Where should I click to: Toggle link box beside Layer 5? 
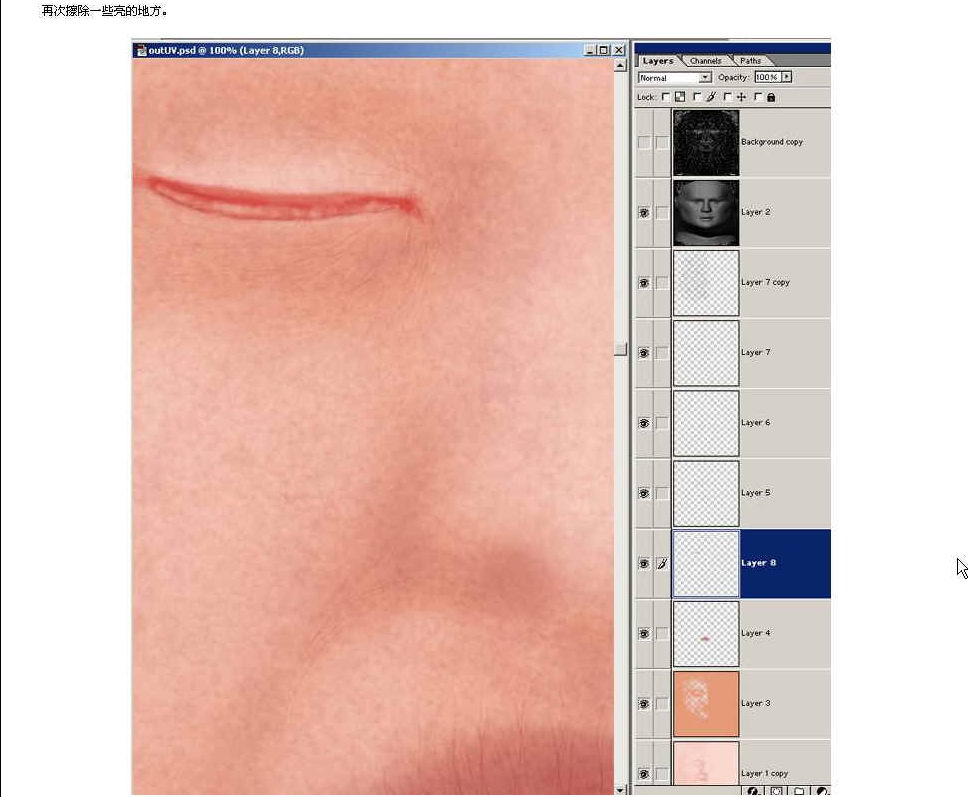click(662, 493)
